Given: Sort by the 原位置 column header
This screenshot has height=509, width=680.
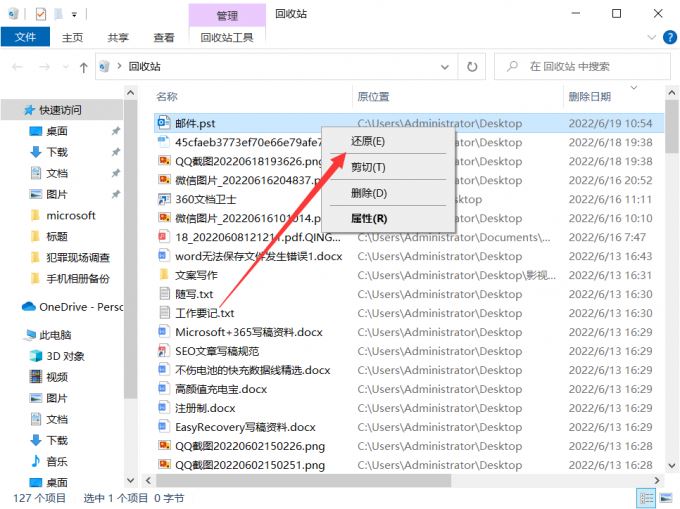Looking at the screenshot, I should tap(373, 97).
